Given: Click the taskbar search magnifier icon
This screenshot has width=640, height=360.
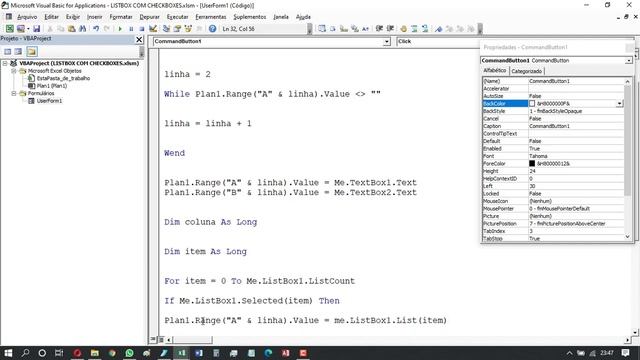Looking at the screenshot, I should coord(25,353).
